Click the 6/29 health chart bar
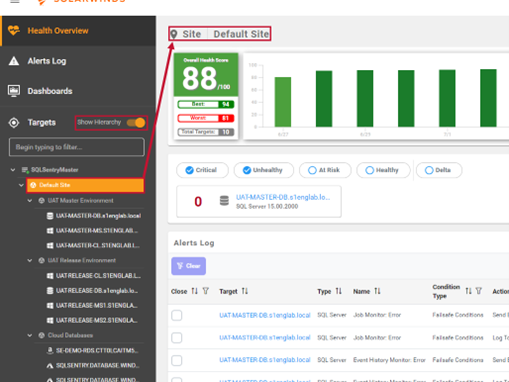The width and height of the screenshot is (509, 382). tap(365, 98)
